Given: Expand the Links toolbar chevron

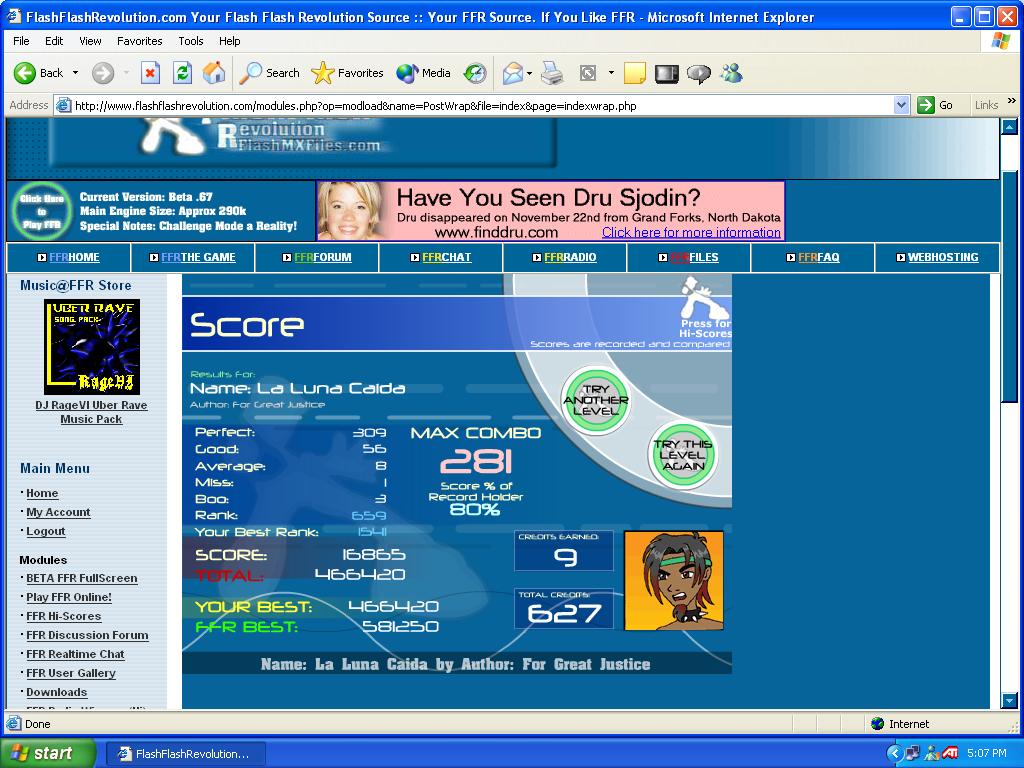Looking at the screenshot, I should pyautogui.click(x=1012, y=101).
